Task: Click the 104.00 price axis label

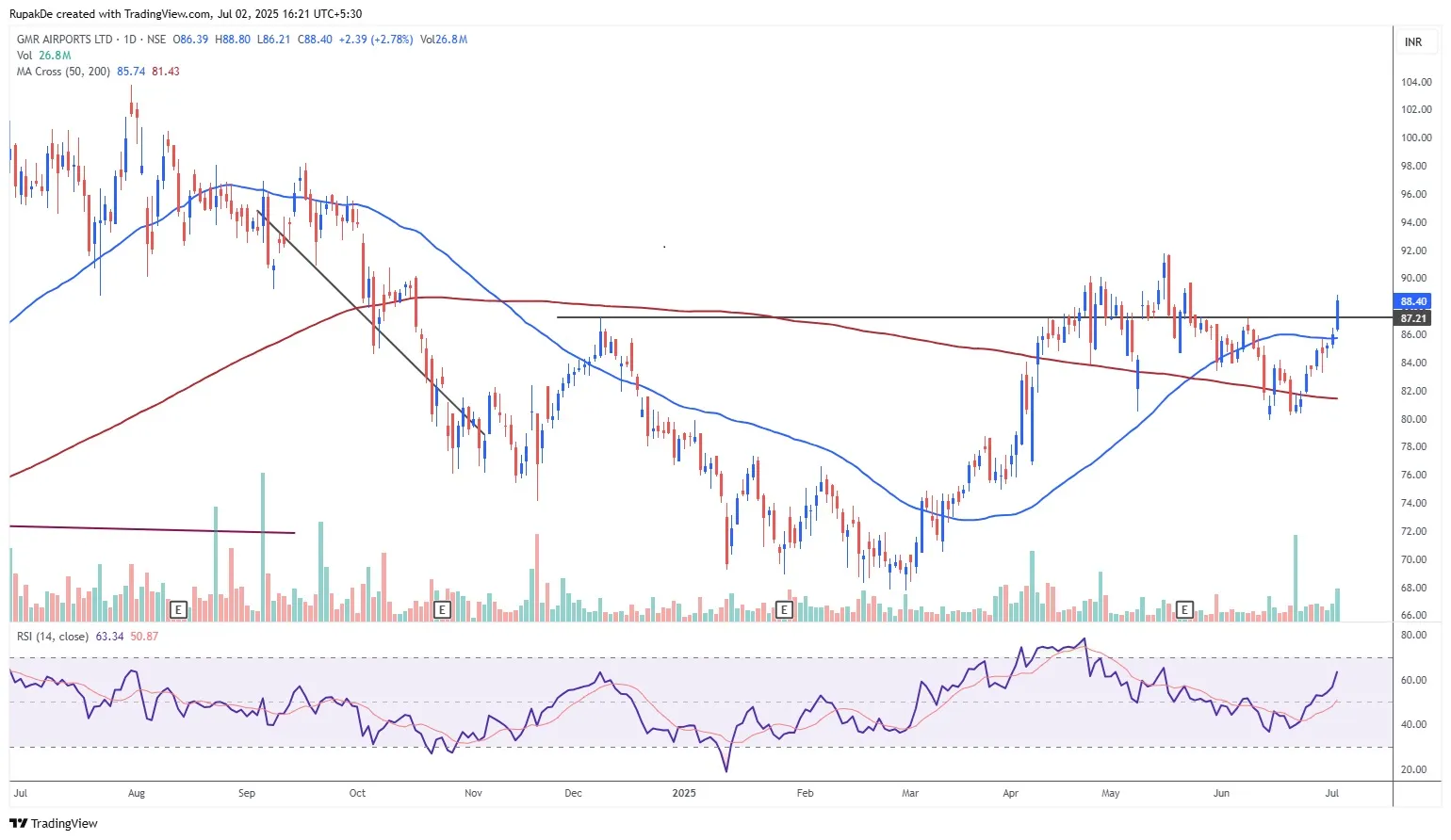Action: pos(1416,82)
